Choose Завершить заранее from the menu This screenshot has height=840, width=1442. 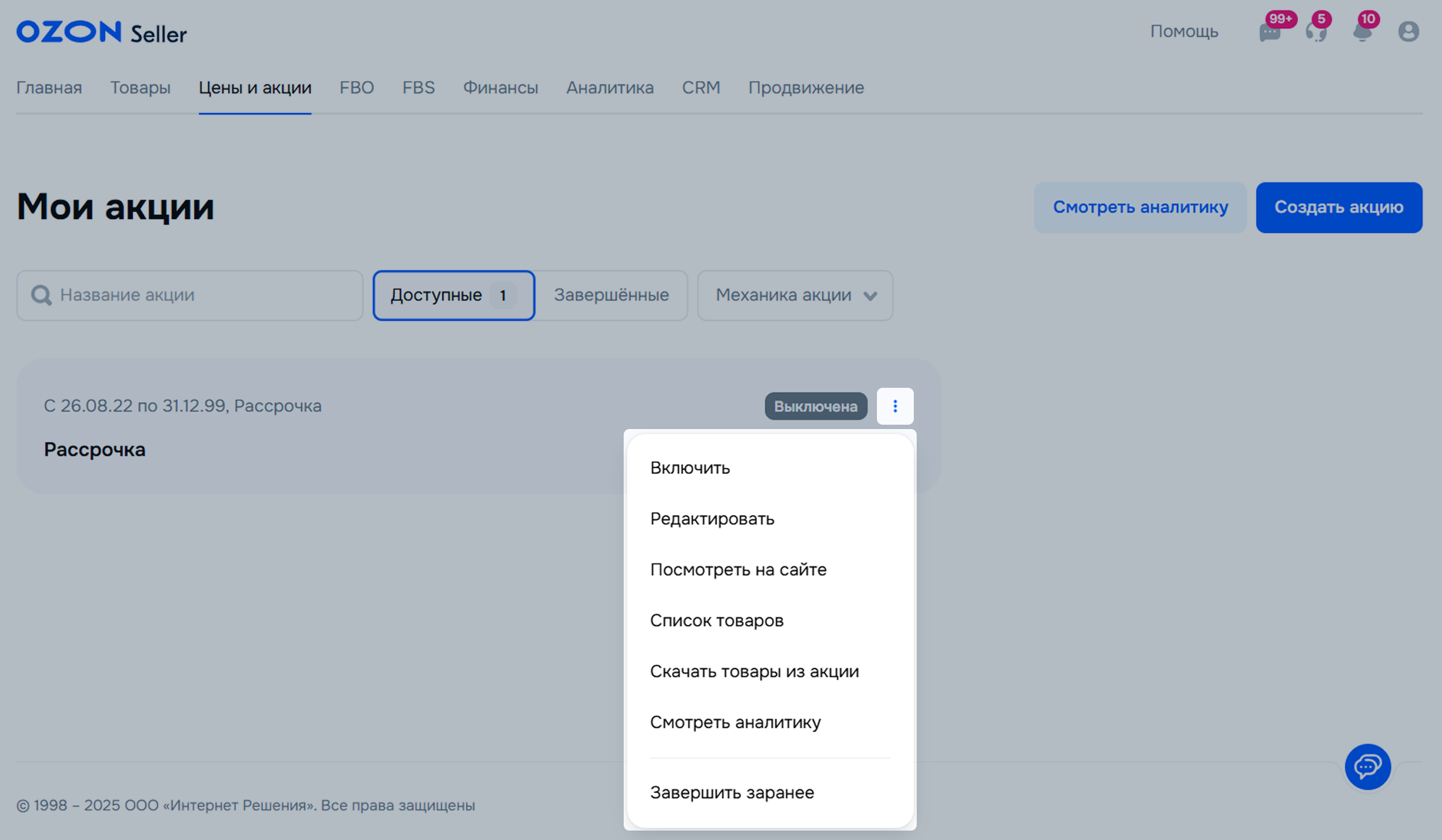pos(731,792)
